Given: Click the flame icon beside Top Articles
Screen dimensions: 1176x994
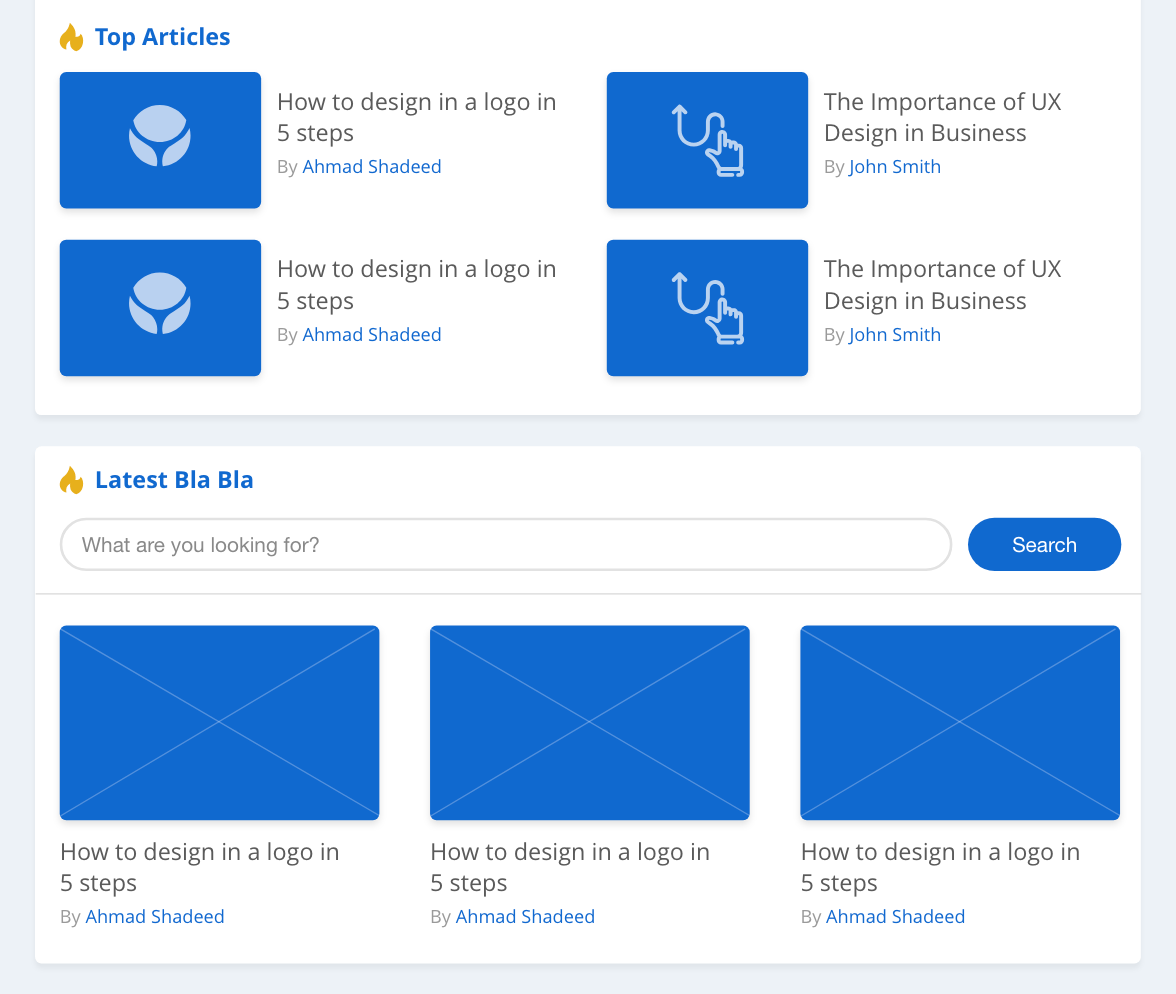Looking at the screenshot, I should click(72, 36).
